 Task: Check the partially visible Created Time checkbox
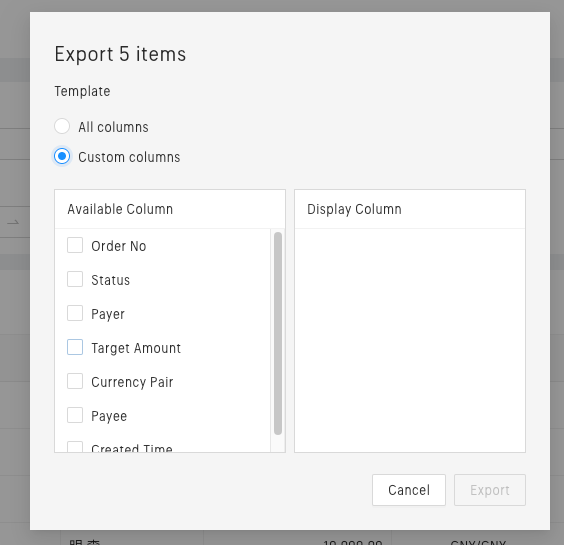pyautogui.click(x=75, y=446)
